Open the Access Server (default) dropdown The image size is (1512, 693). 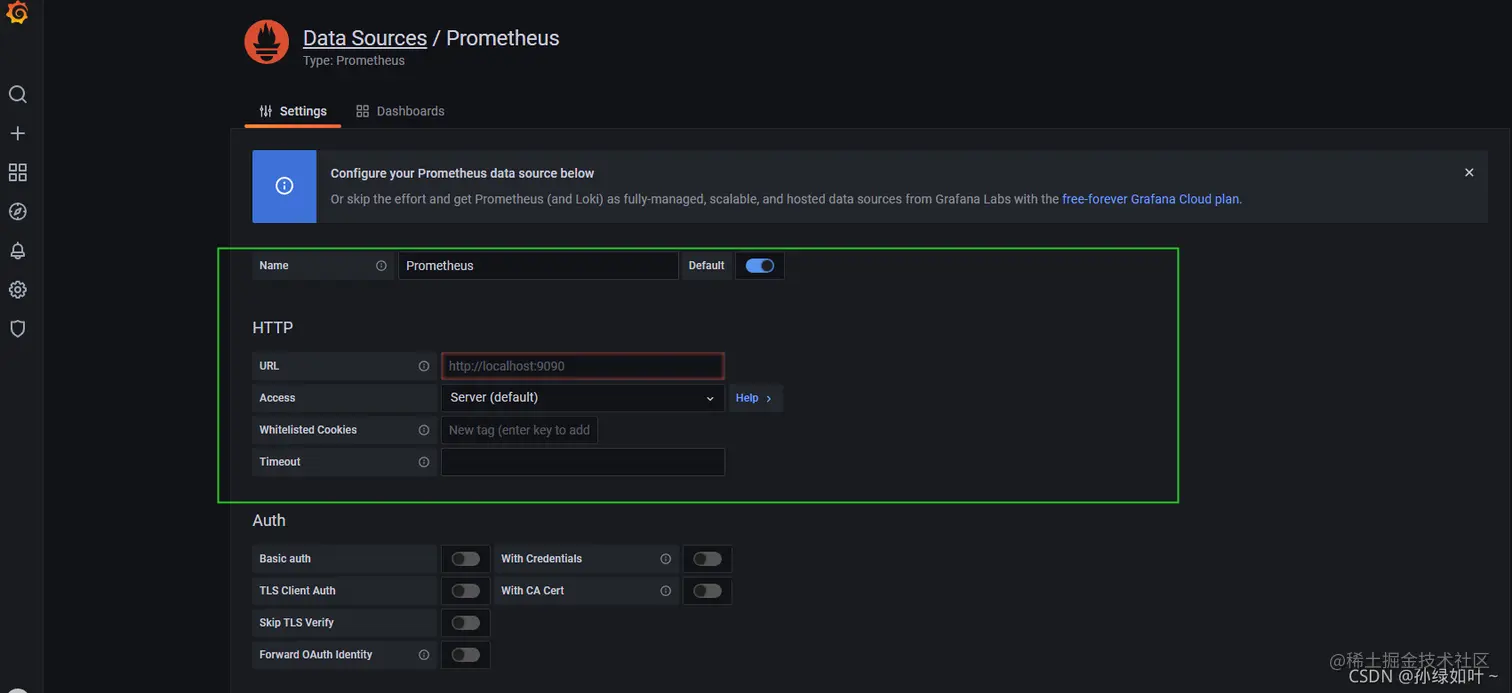(x=582, y=398)
